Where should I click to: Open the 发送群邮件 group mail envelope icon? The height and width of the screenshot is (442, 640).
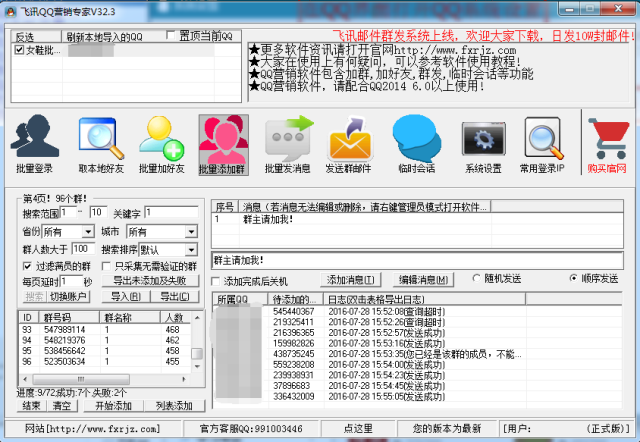(x=349, y=145)
